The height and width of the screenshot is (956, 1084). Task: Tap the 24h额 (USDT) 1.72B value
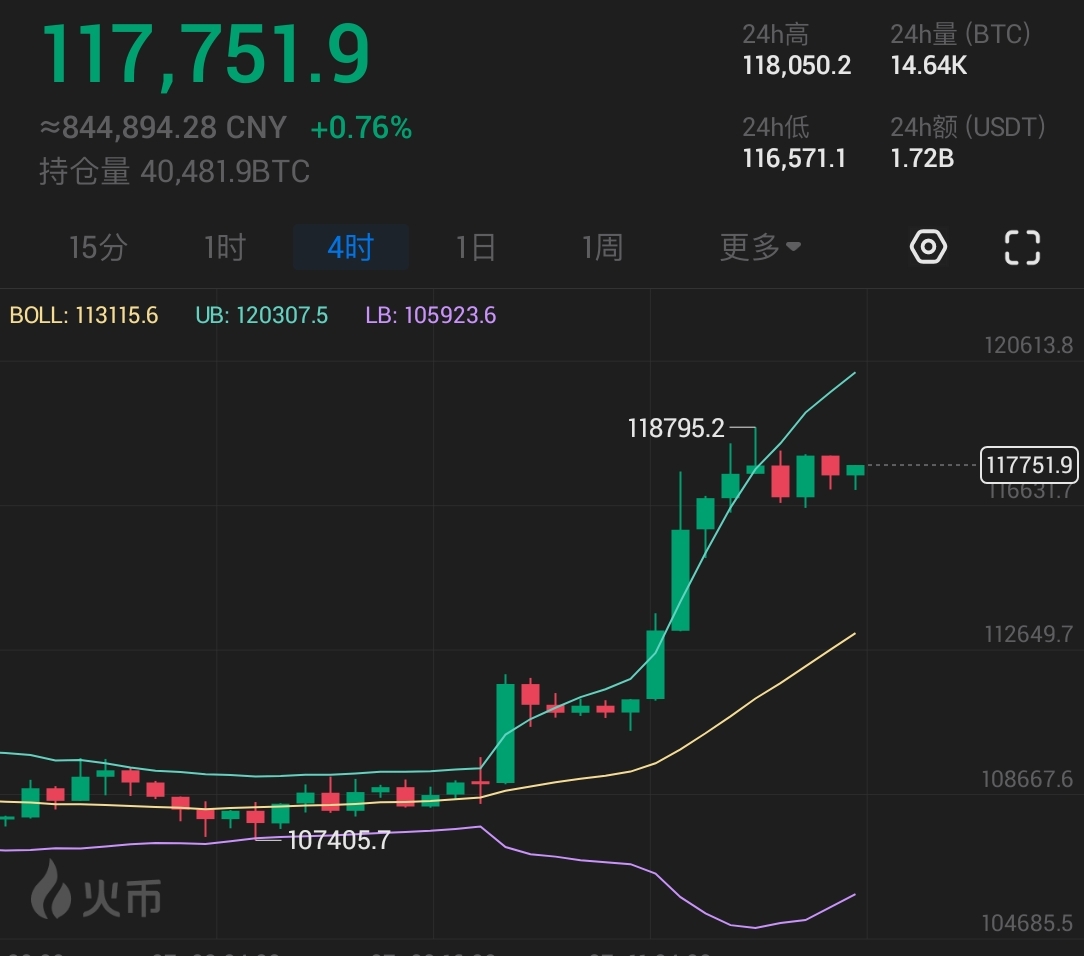tap(922, 158)
